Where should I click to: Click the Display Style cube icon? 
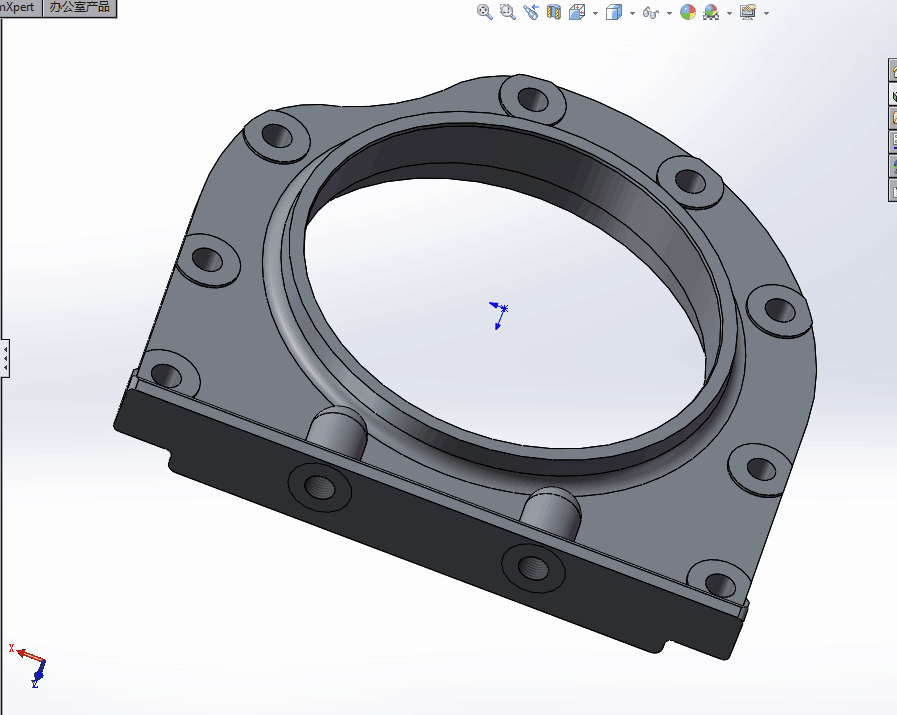pyautogui.click(x=614, y=11)
